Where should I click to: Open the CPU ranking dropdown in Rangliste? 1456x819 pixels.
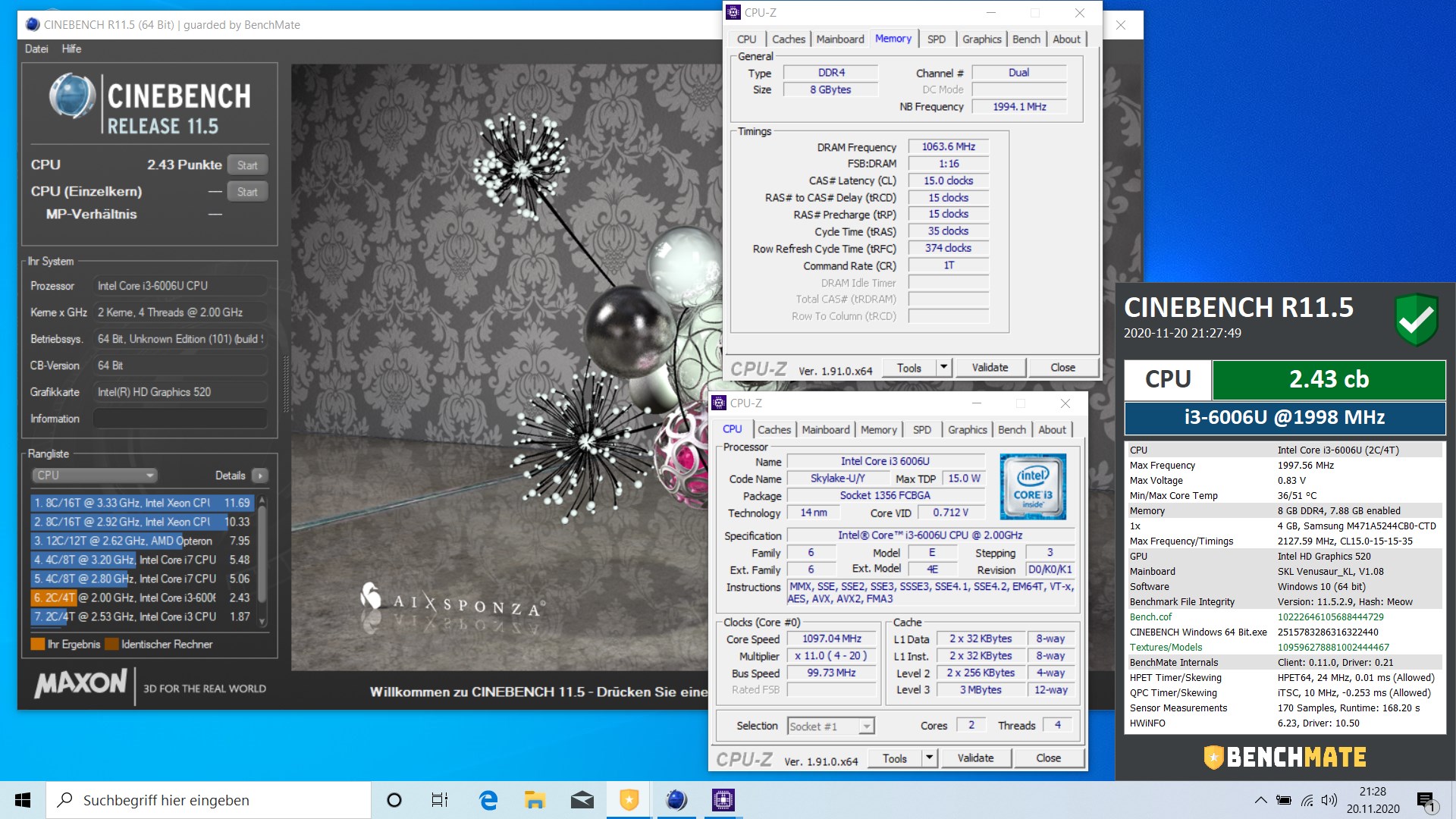tap(95, 475)
